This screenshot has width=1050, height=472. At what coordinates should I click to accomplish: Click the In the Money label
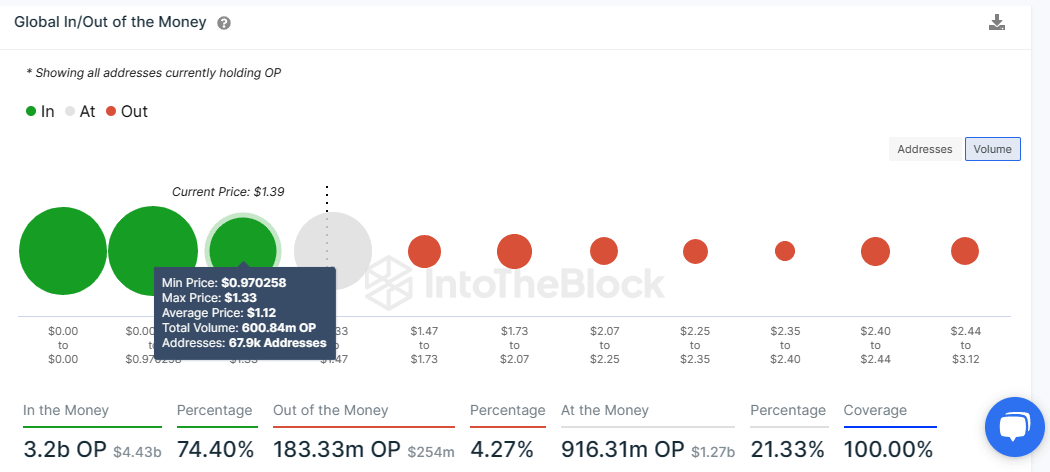(x=66, y=410)
